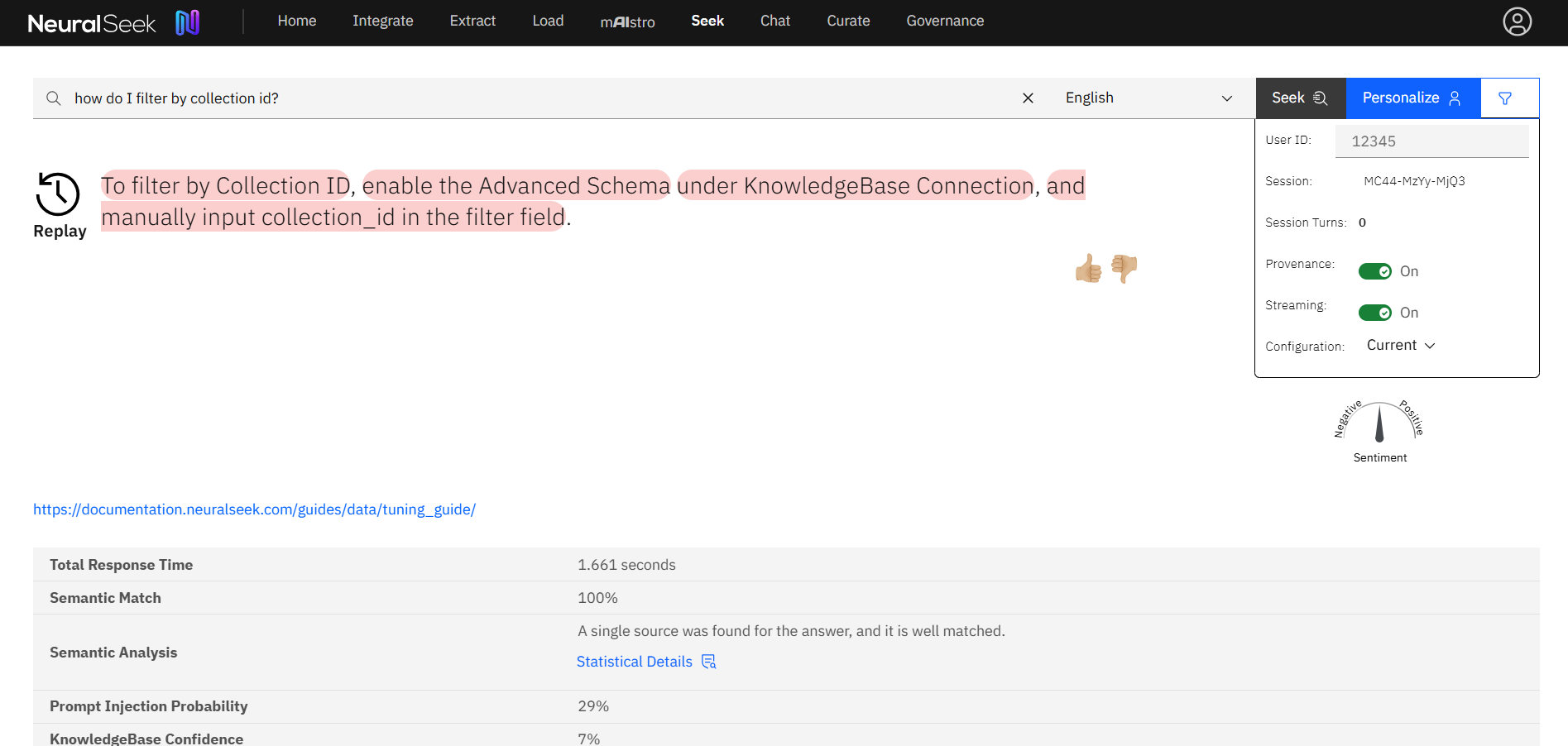Open the Statistical Details link
The height and width of the screenshot is (746, 1568).
pos(634,662)
